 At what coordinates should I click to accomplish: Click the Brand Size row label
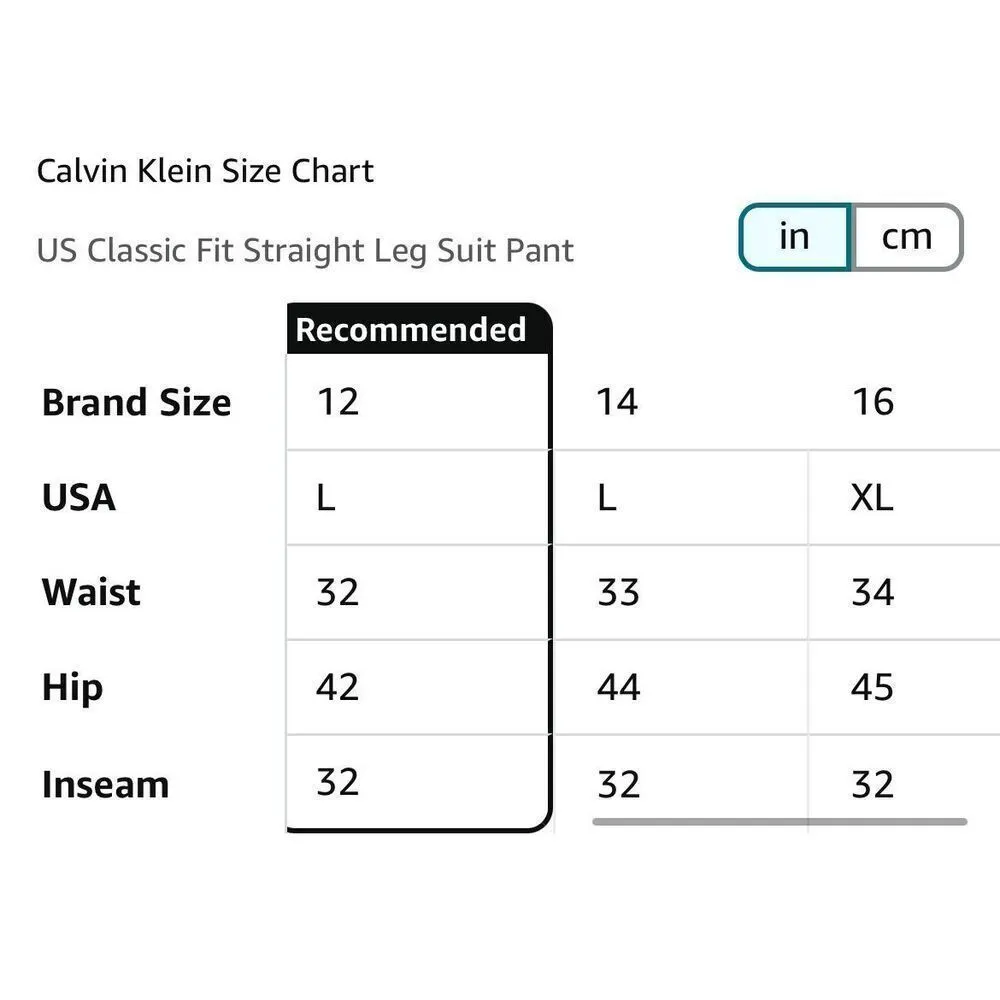click(135, 402)
